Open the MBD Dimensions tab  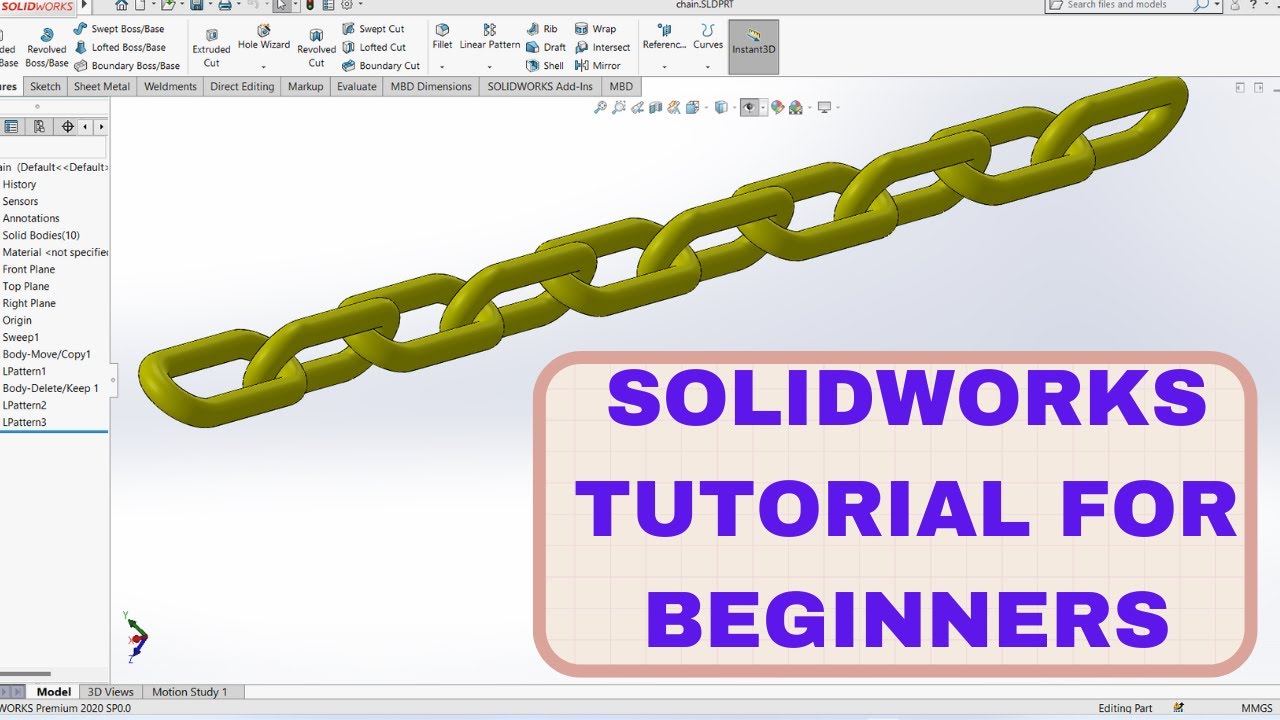(x=431, y=87)
